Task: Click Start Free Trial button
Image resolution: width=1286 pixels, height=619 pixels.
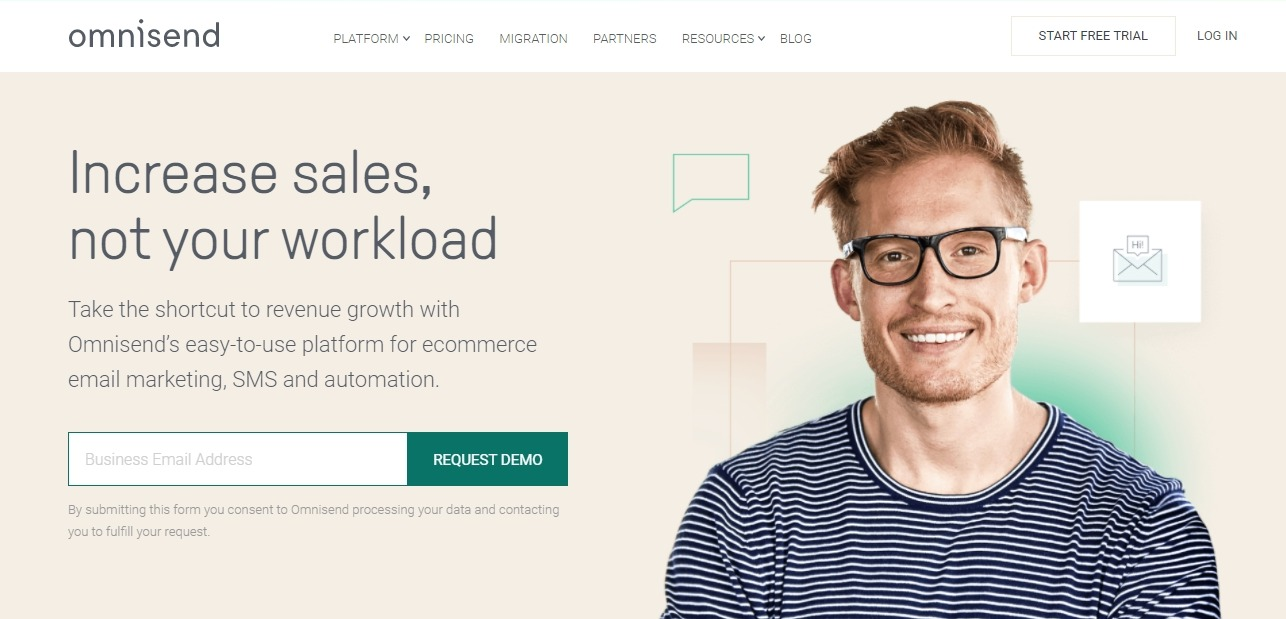Action: coord(1093,36)
